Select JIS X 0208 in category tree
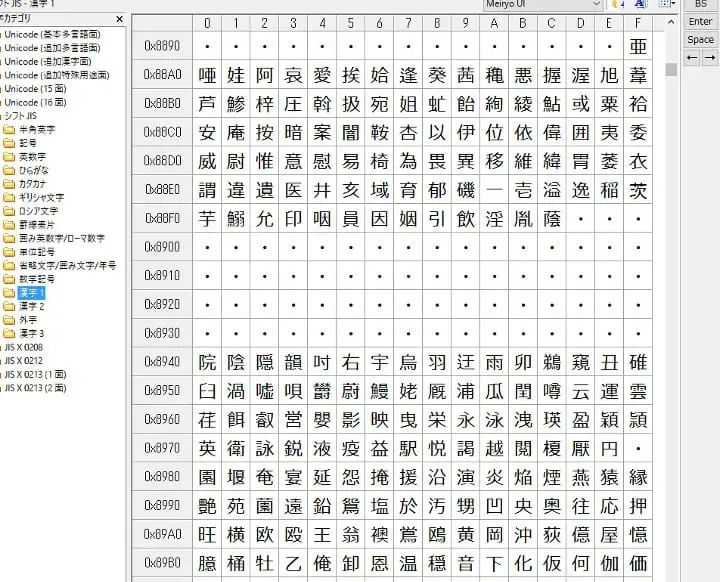Screen dimensions: 720x582 25,347
